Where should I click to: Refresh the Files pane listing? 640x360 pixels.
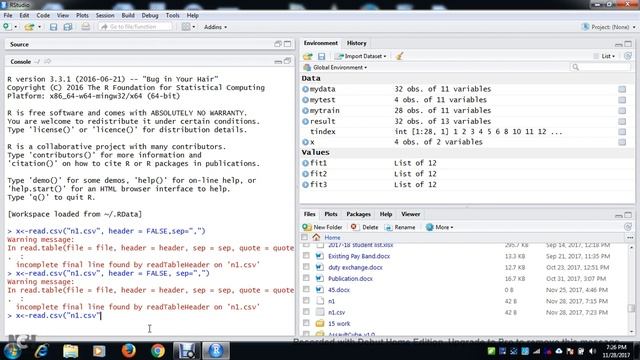[x=628, y=227]
